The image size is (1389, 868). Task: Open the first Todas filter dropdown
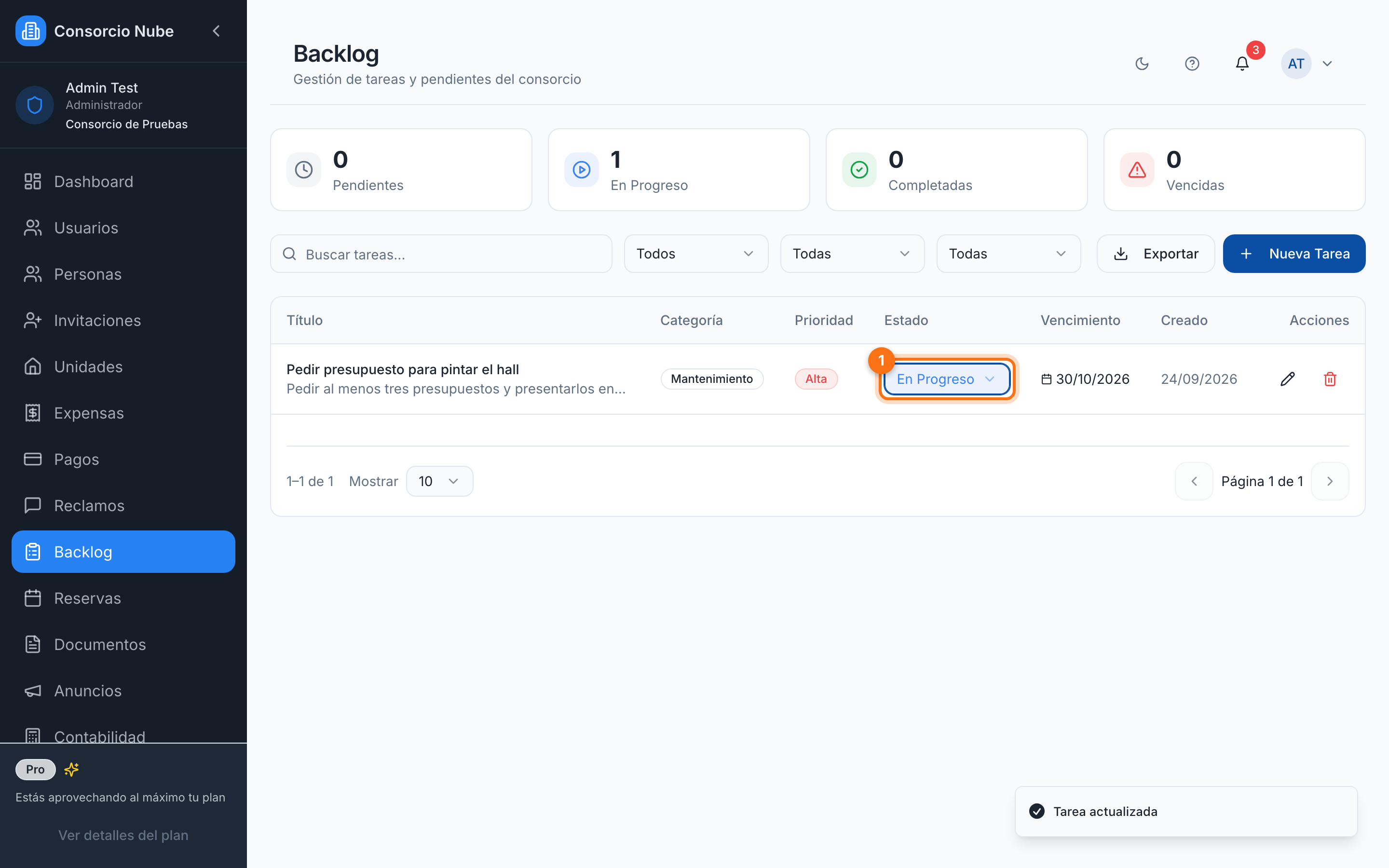click(852, 254)
